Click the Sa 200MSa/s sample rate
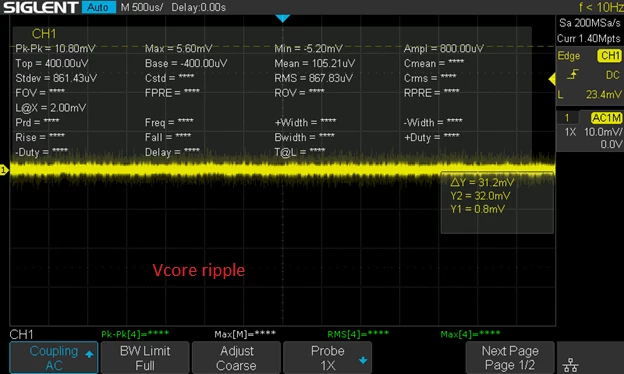This screenshot has height=374, width=624. click(x=589, y=23)
